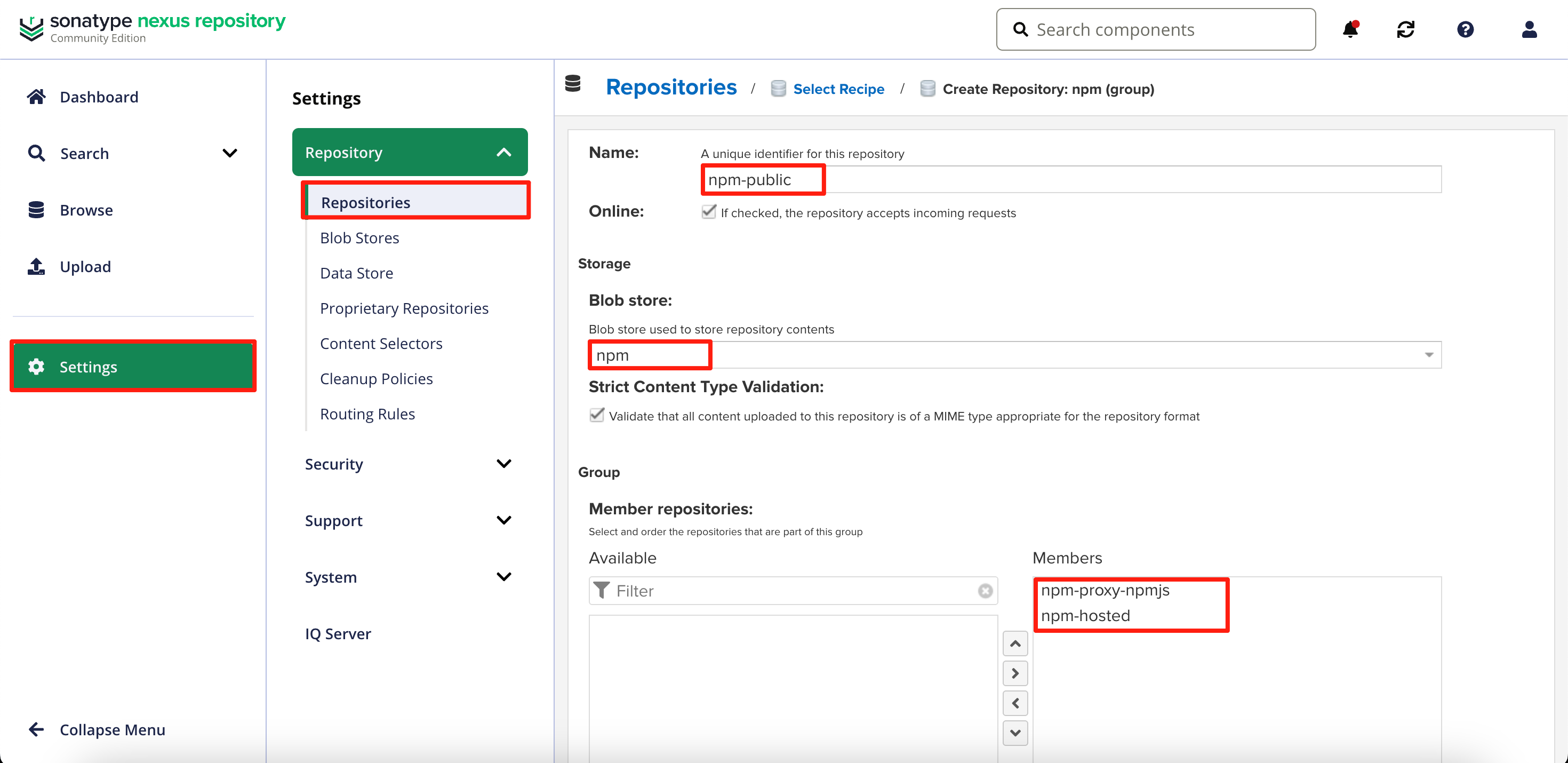Open Blob Stores in settings menu
1568x763 pixels.
click(359, 238)
